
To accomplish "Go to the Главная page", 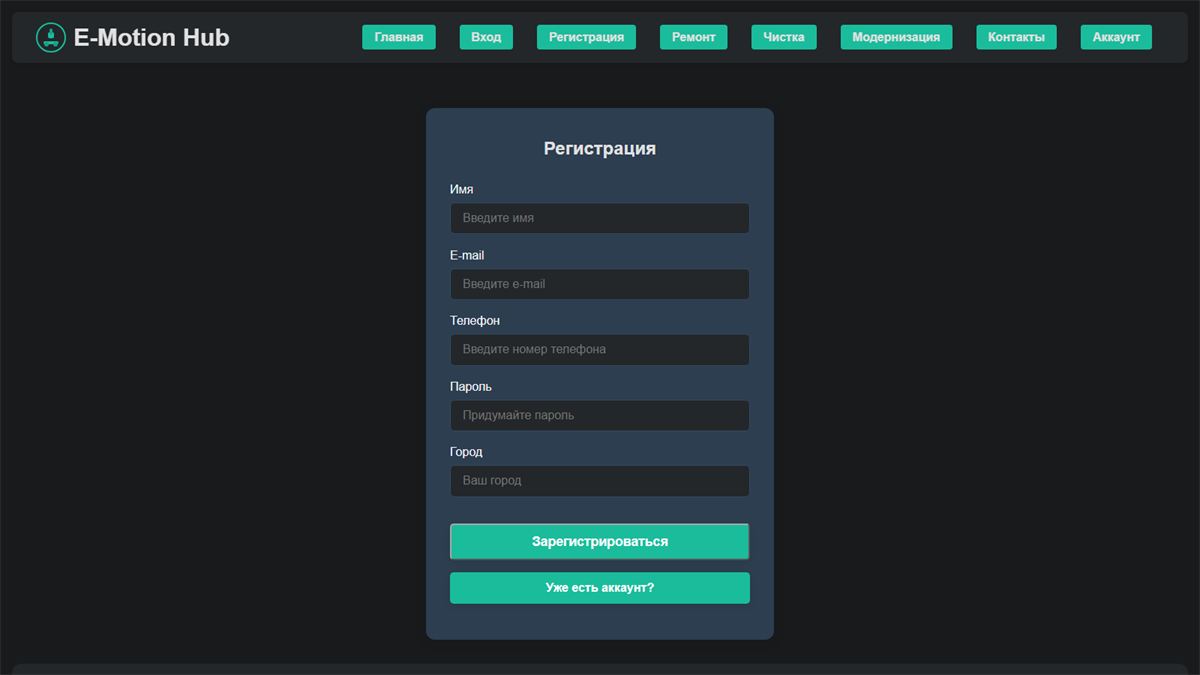I will coord(399,37).
